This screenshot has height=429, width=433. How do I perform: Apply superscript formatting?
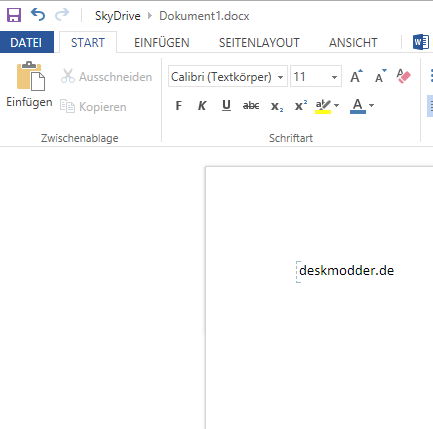pyautogui.click(x=301, y=105)
